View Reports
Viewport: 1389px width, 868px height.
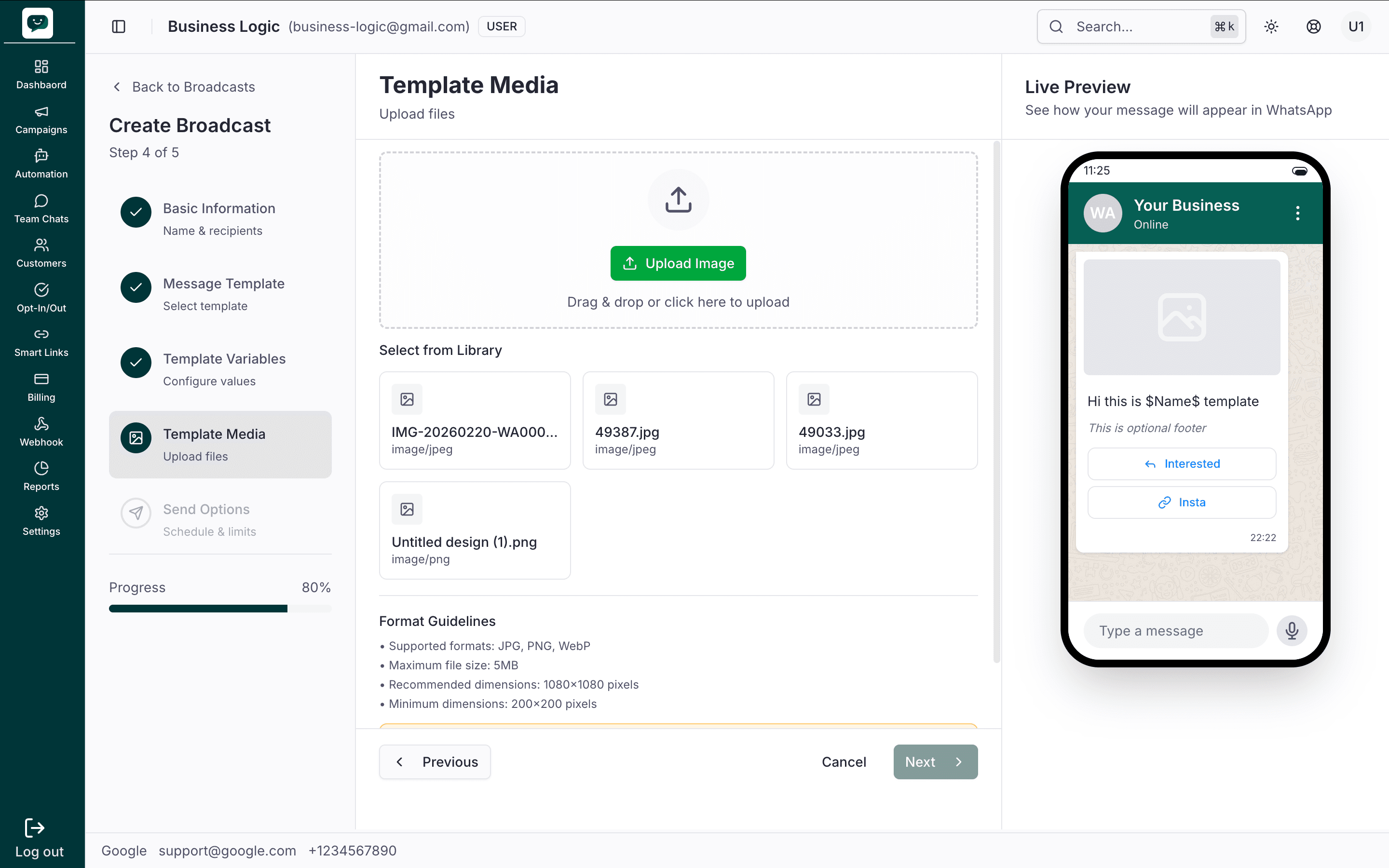[41, 476]
